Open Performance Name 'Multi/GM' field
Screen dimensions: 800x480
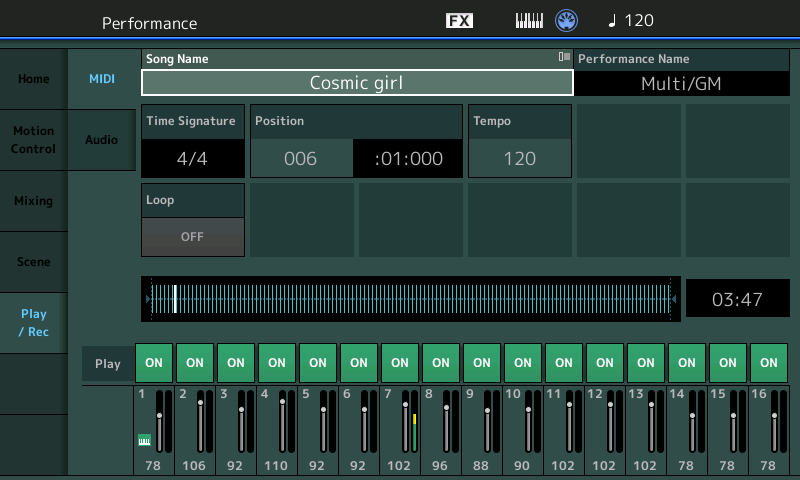[680, 83]
